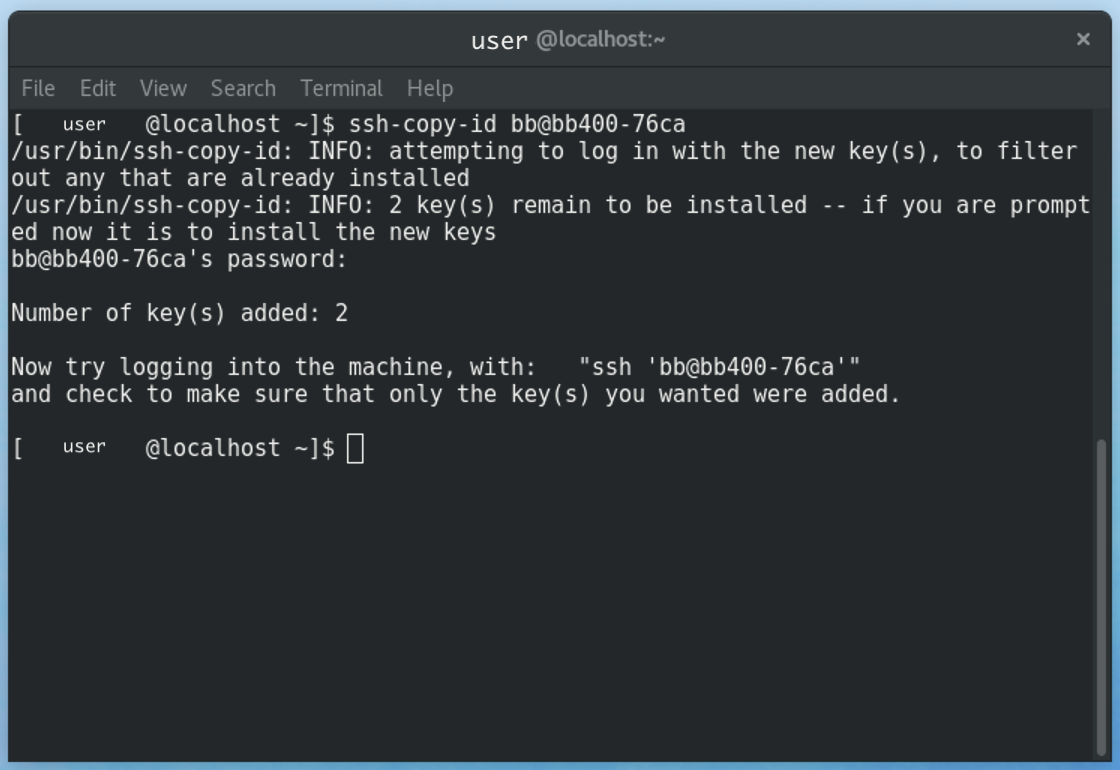This screenshot has height=770, width=1120.
Task: Open the View menu
Action: (163, 88)
